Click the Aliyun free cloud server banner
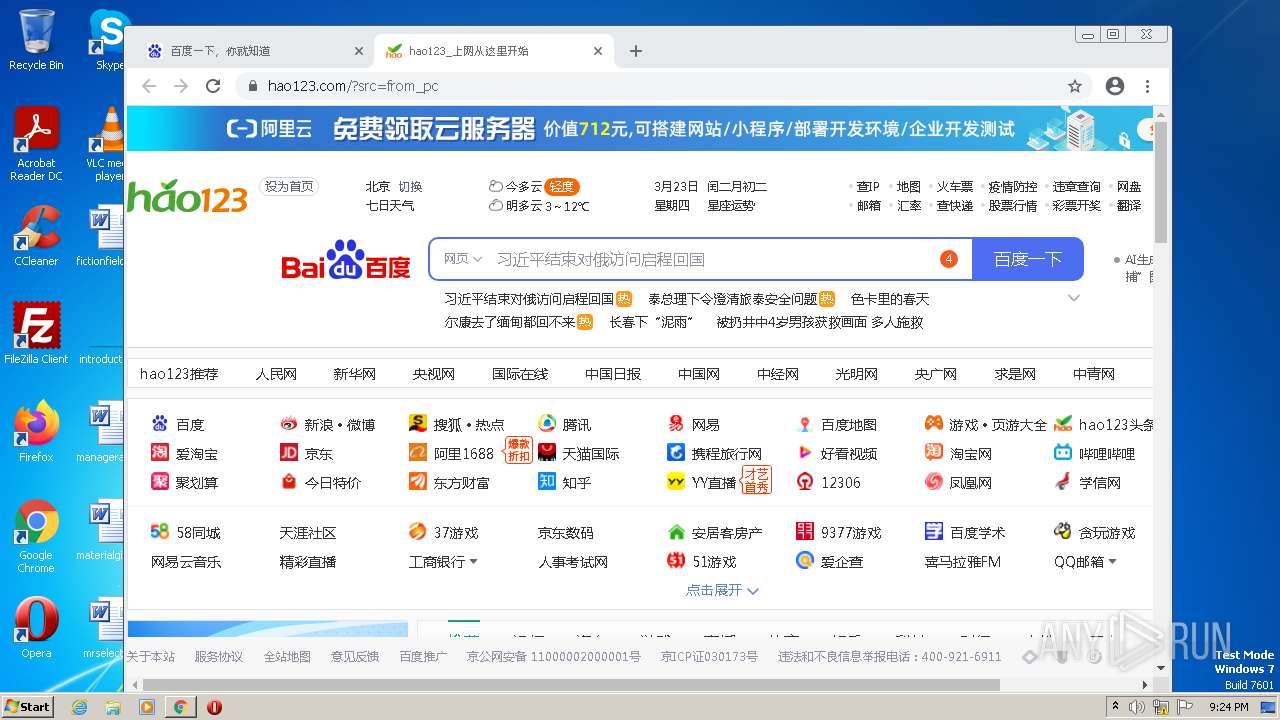 [x=640, y=129]
